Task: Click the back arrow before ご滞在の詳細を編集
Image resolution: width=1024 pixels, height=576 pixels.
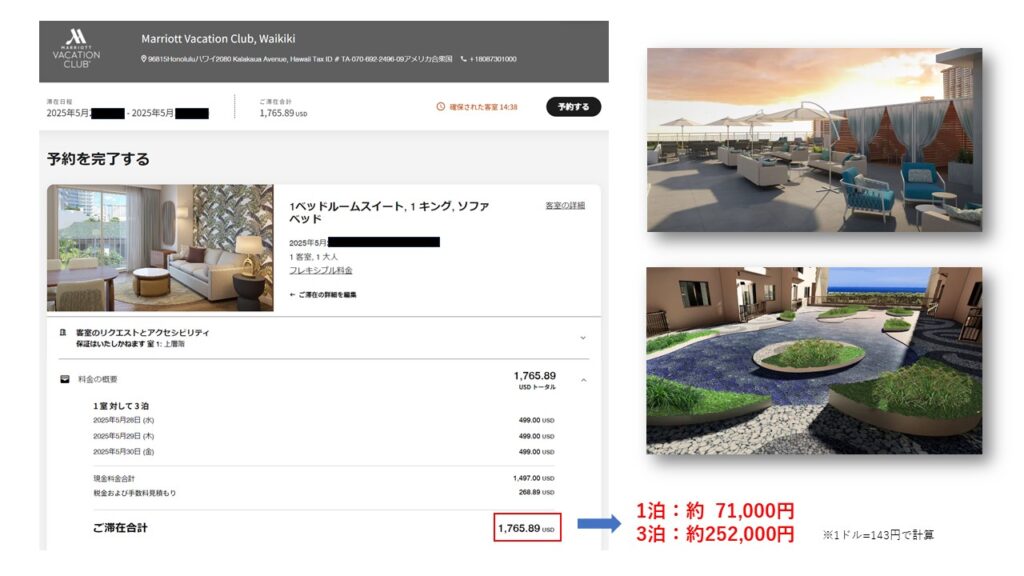Action: tap(292, 295)
